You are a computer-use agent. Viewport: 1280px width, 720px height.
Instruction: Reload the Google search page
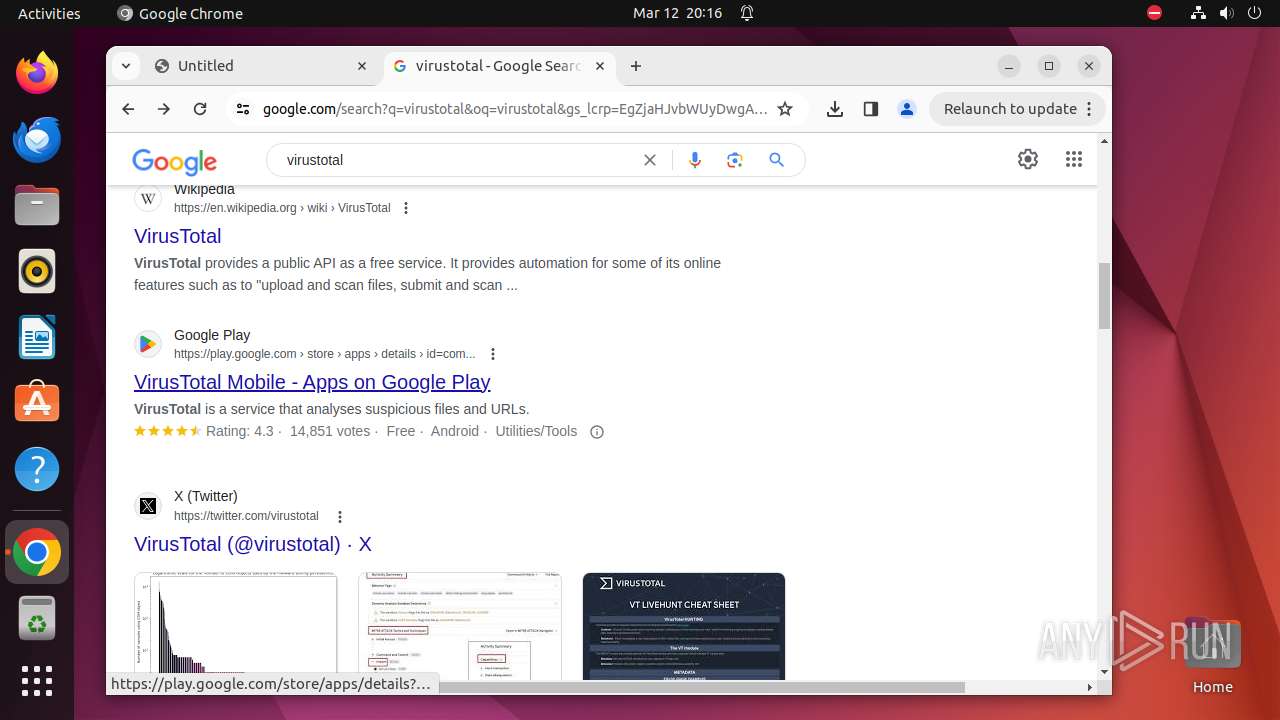[x=200, y=109]
